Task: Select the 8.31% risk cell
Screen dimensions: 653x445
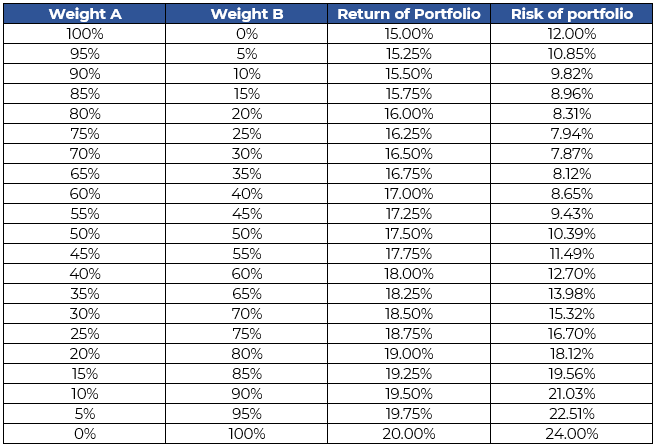Action: click(571, 113)
